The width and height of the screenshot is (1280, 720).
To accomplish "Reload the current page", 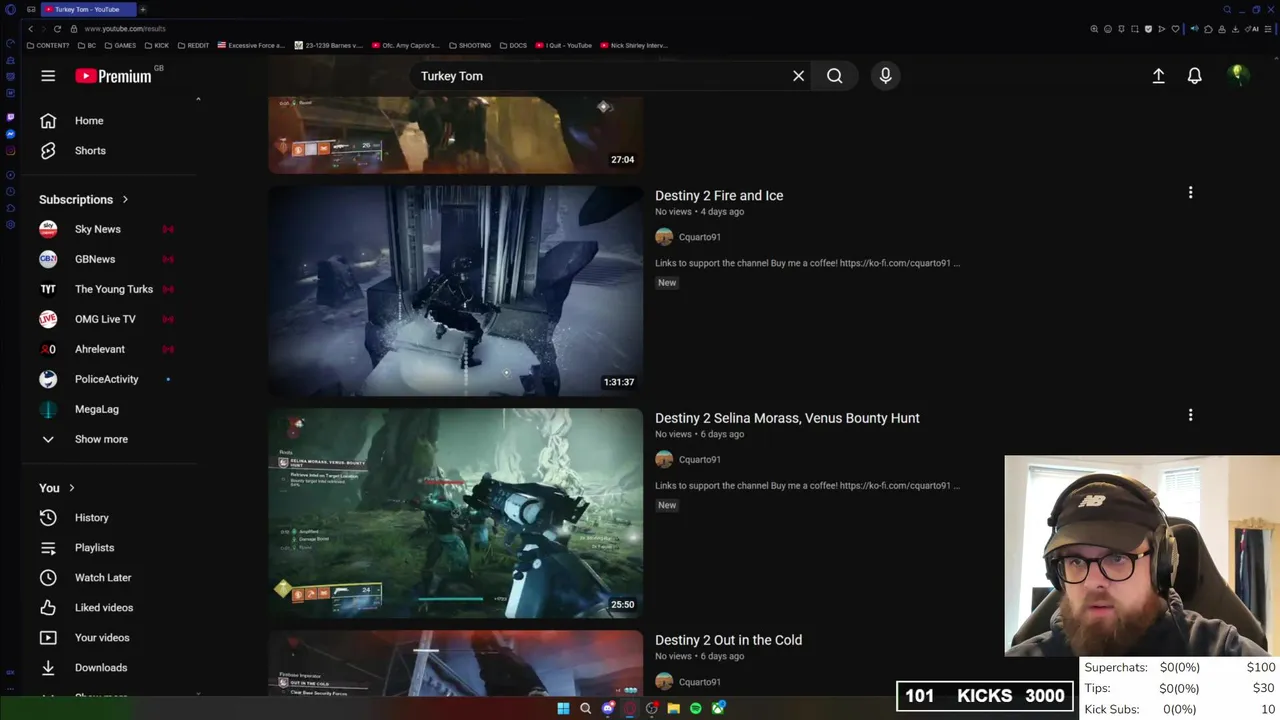I will coord(57,29).
